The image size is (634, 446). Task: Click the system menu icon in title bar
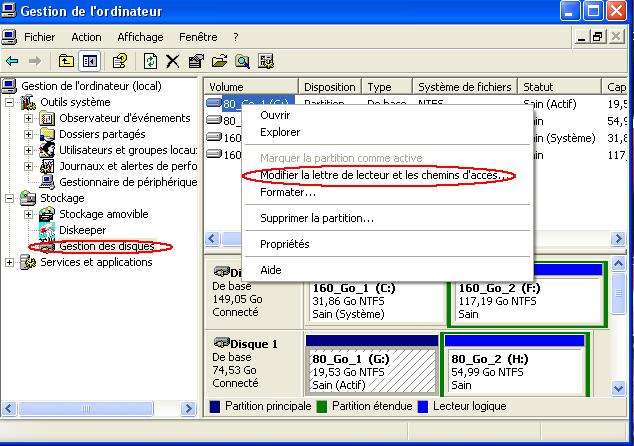[x=9, y=10]
